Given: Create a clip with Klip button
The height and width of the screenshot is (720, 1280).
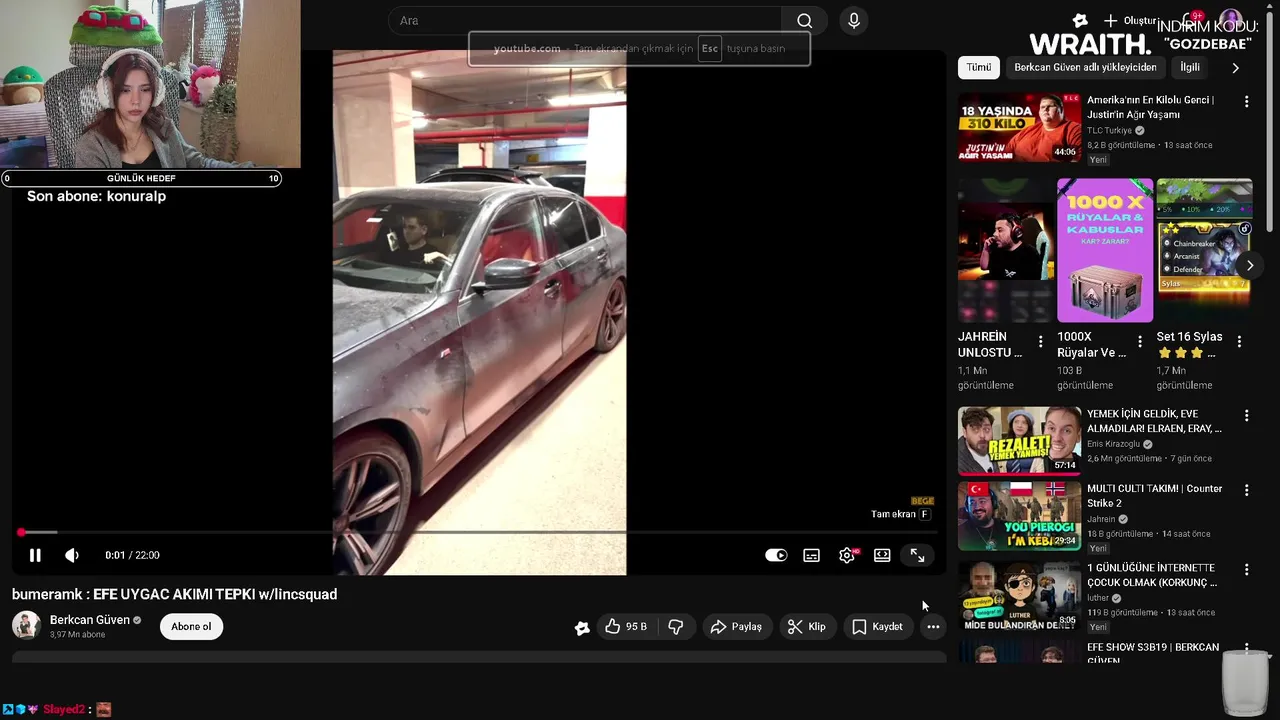Looking at the screenshot, I should pyautogui.click(x=806, y=627).
